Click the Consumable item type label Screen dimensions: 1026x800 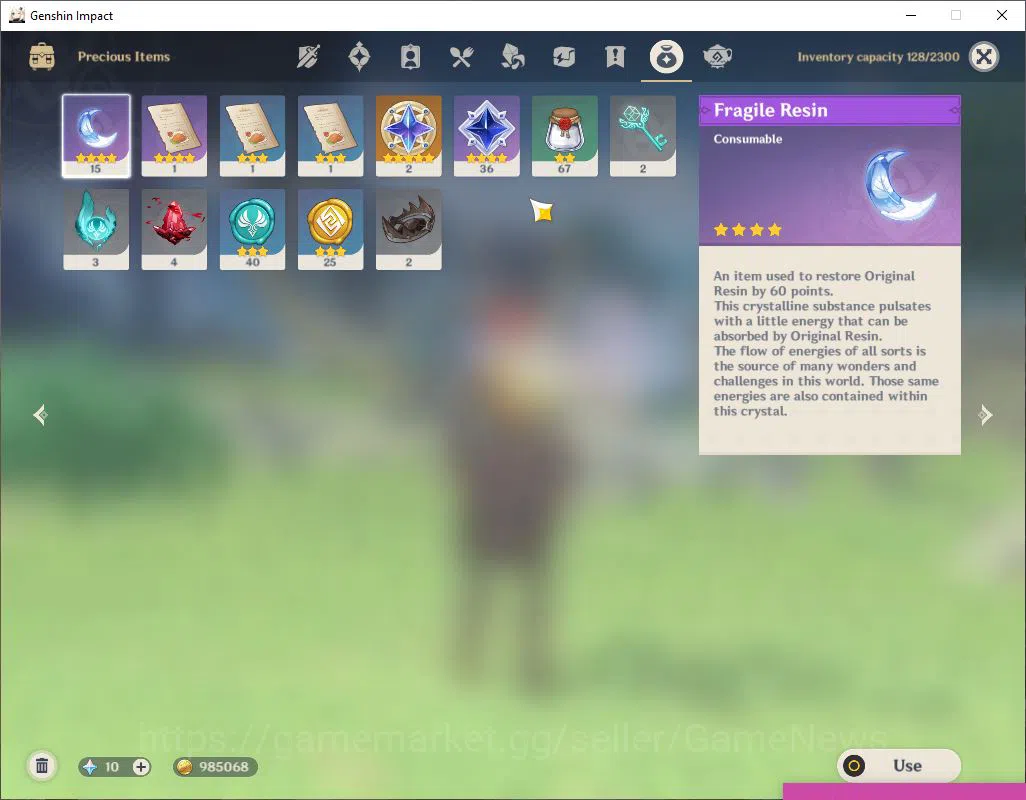pos(747,139)
